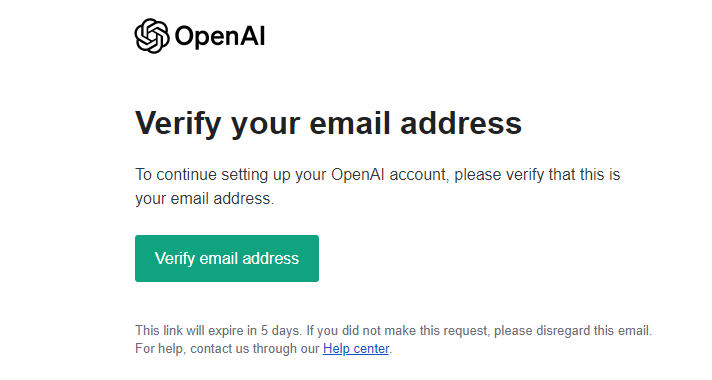Click the word "your" in the large heading
Screen dimensions: 712x380
(x=265, y=125)
